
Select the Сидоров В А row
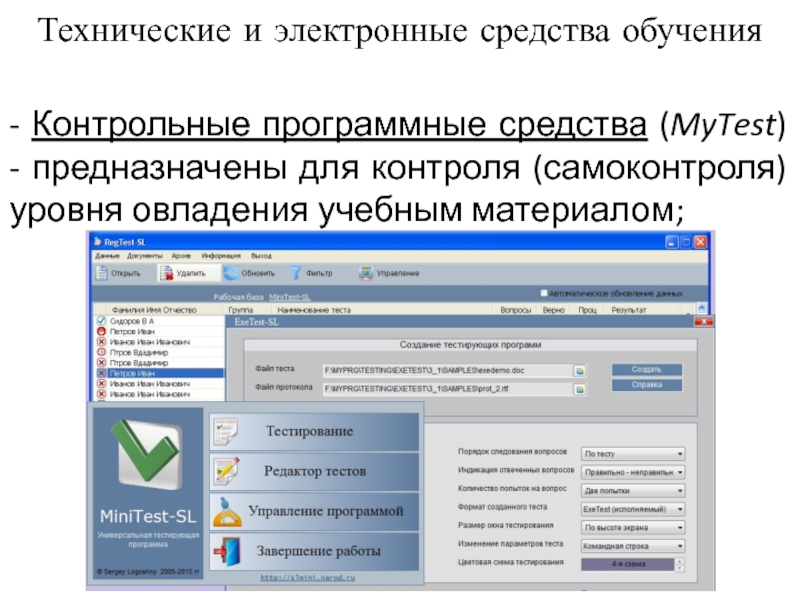point(159,321)
